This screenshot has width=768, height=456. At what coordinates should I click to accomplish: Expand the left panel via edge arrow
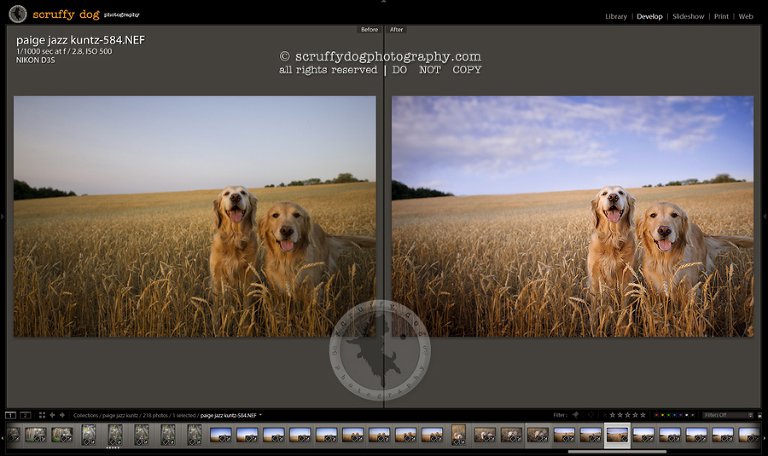[3, 215]
